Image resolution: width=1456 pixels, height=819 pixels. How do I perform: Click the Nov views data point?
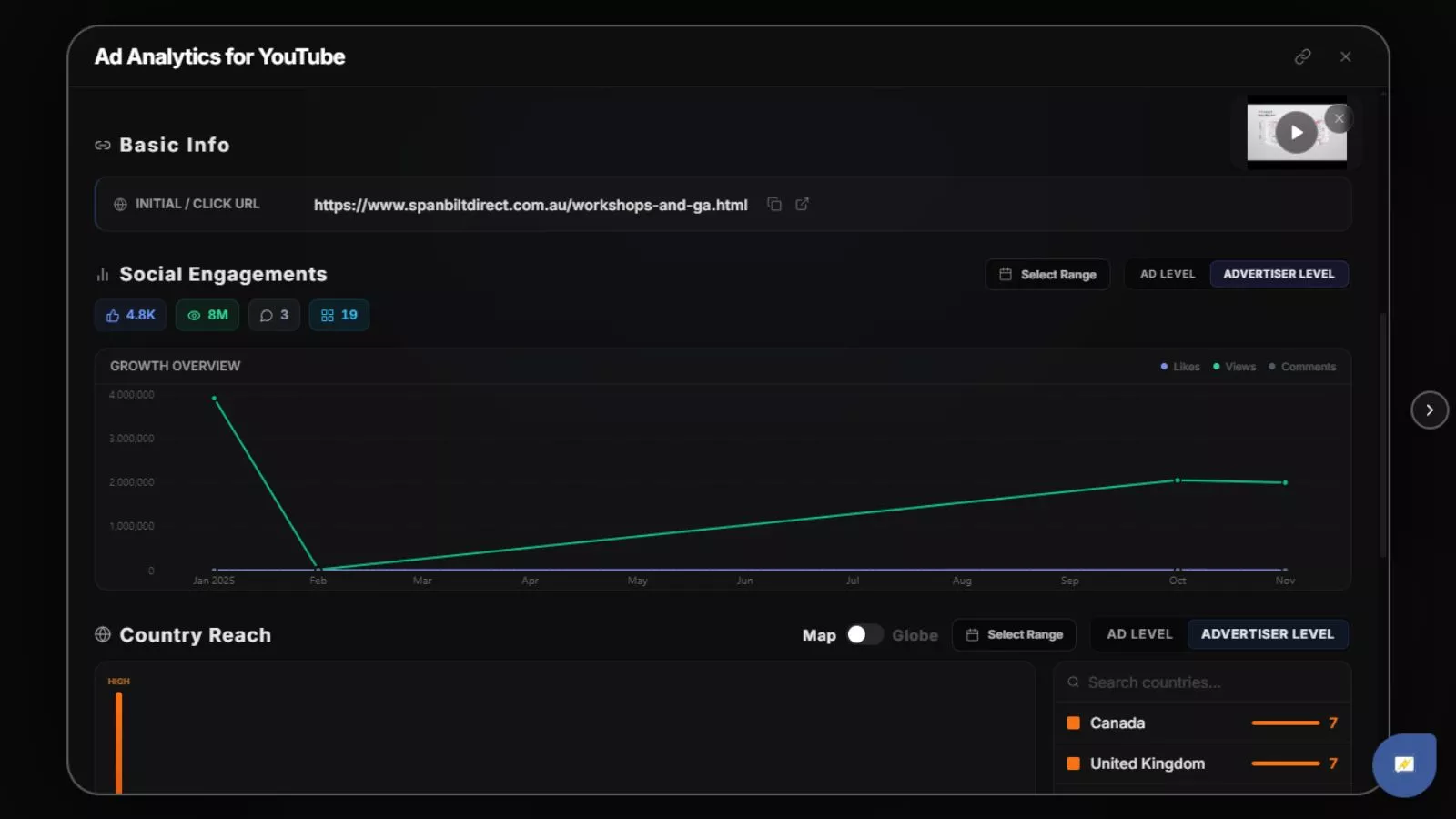(x=1285, y=482)
